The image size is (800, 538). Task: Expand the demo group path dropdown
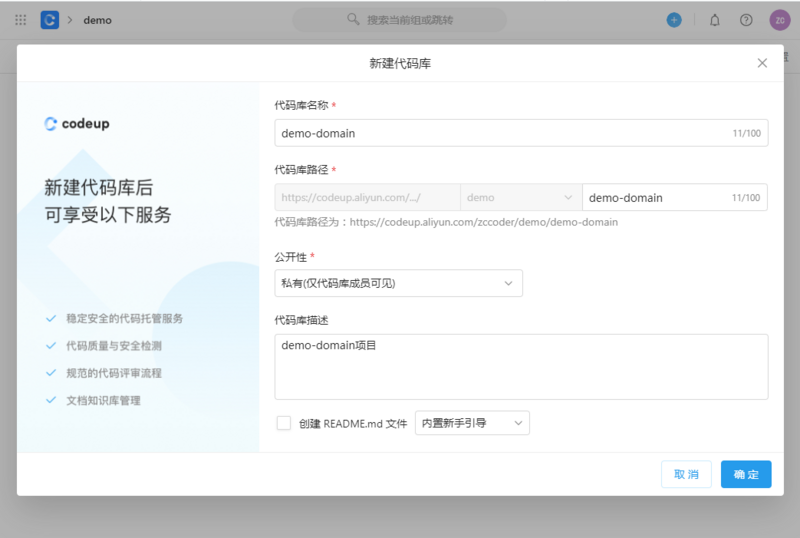point(521,198)
